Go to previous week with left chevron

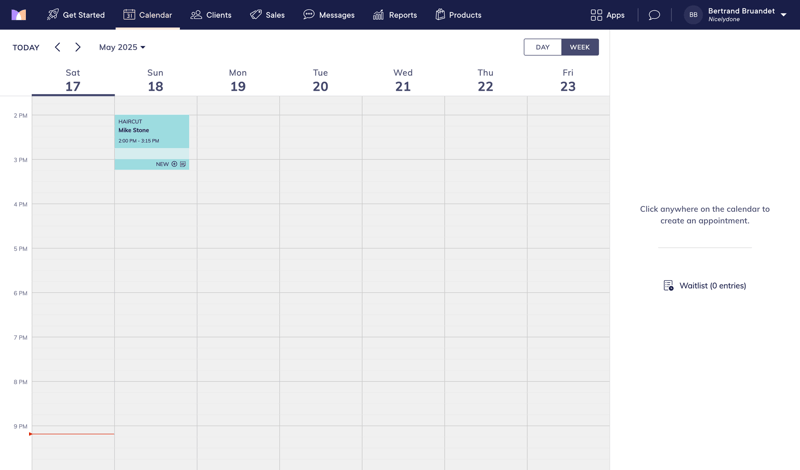coord(57,47)
